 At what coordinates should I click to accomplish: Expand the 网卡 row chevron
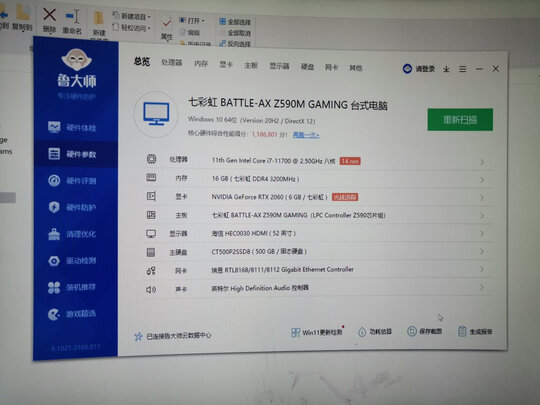coord(482,269)
